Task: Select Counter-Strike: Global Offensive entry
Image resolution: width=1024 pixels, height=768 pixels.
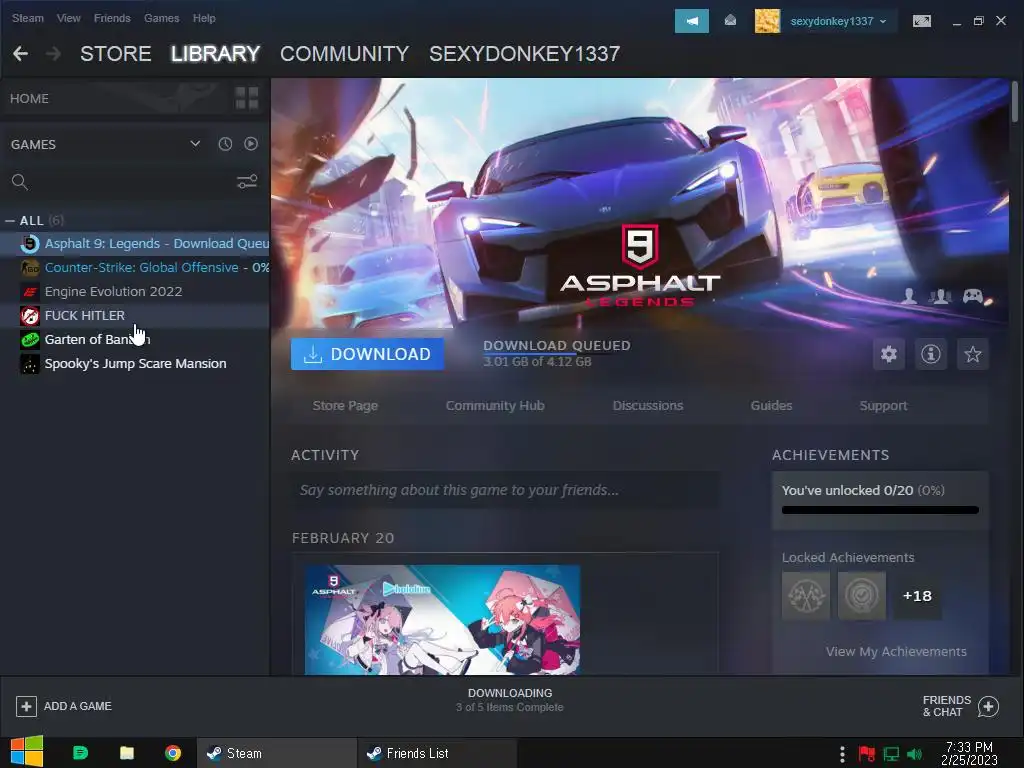Action: [135, 268]
